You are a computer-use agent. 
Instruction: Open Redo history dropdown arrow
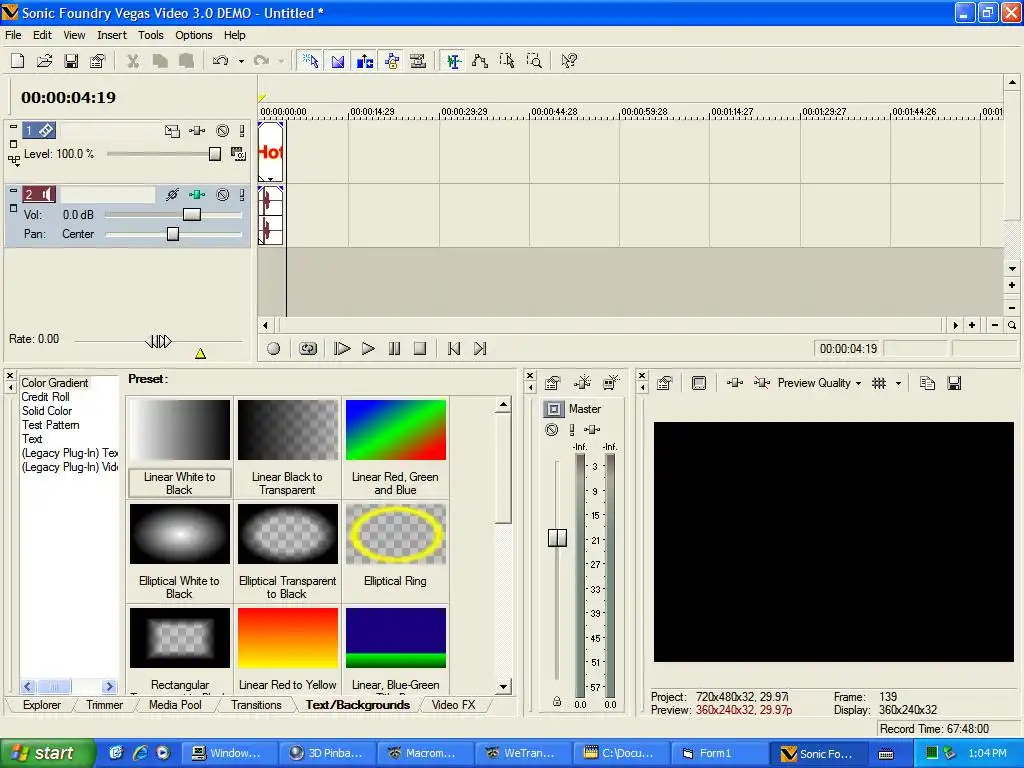coord(281,61)
